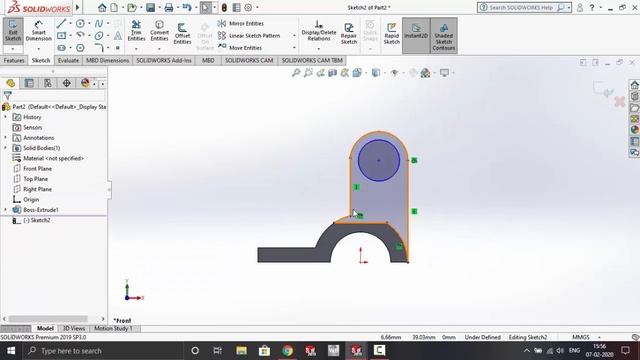Select the Sketch Fillet tool

[99, 48]
